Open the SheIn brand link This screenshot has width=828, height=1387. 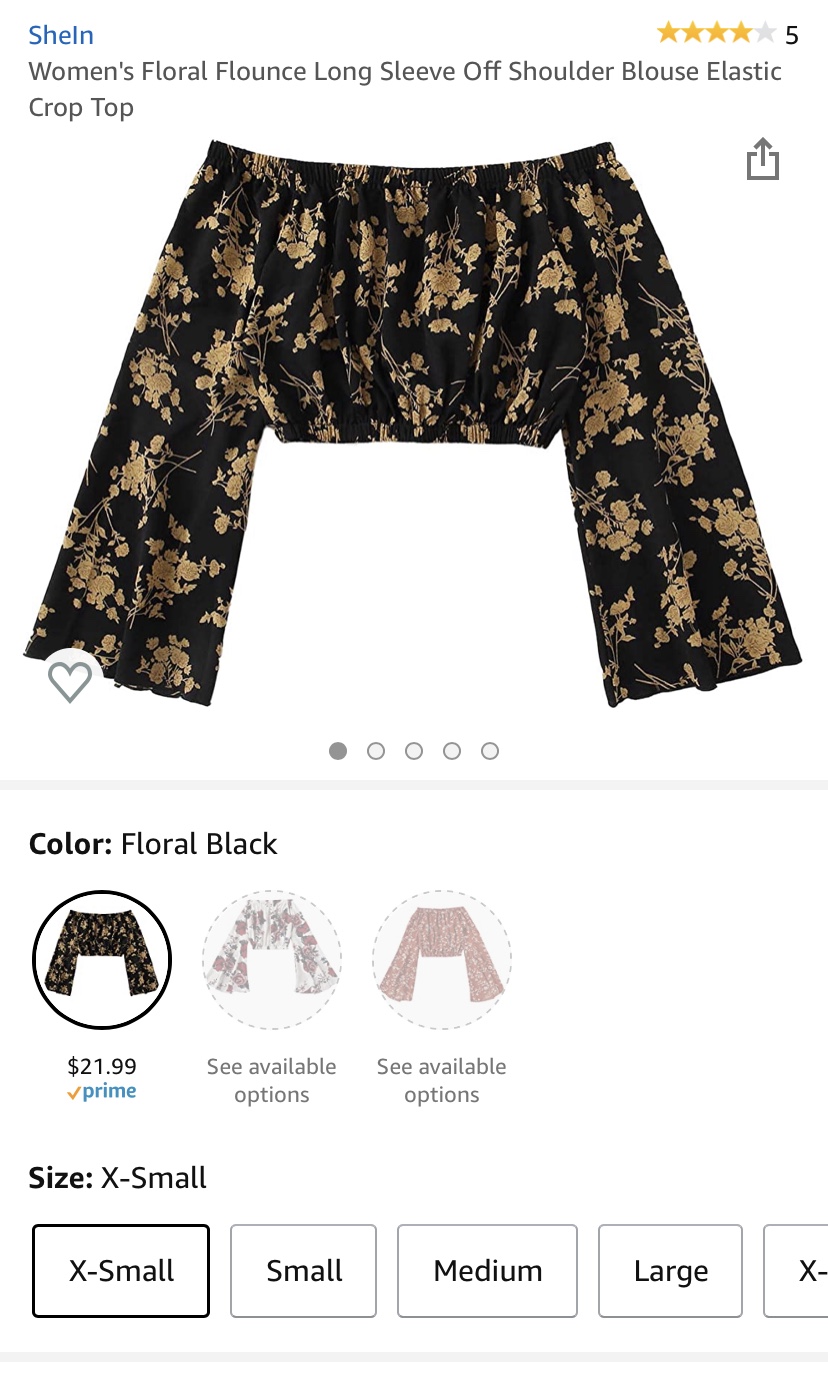pyautogui.click(x=61, y=35)
